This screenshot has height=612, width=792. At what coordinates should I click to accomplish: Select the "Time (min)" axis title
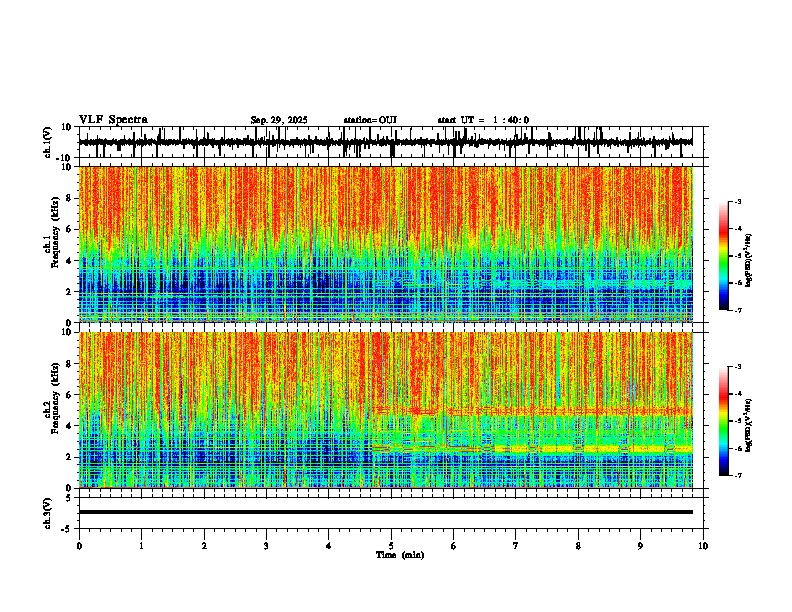400,555
